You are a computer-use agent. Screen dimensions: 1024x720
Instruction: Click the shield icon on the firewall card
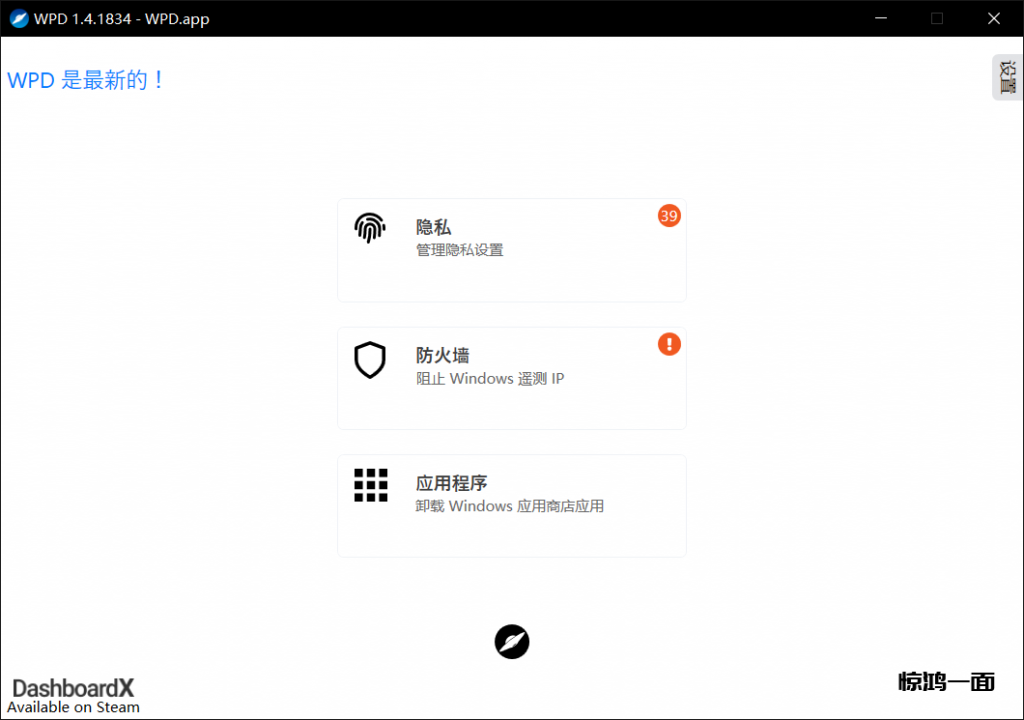tap(370, 360)
